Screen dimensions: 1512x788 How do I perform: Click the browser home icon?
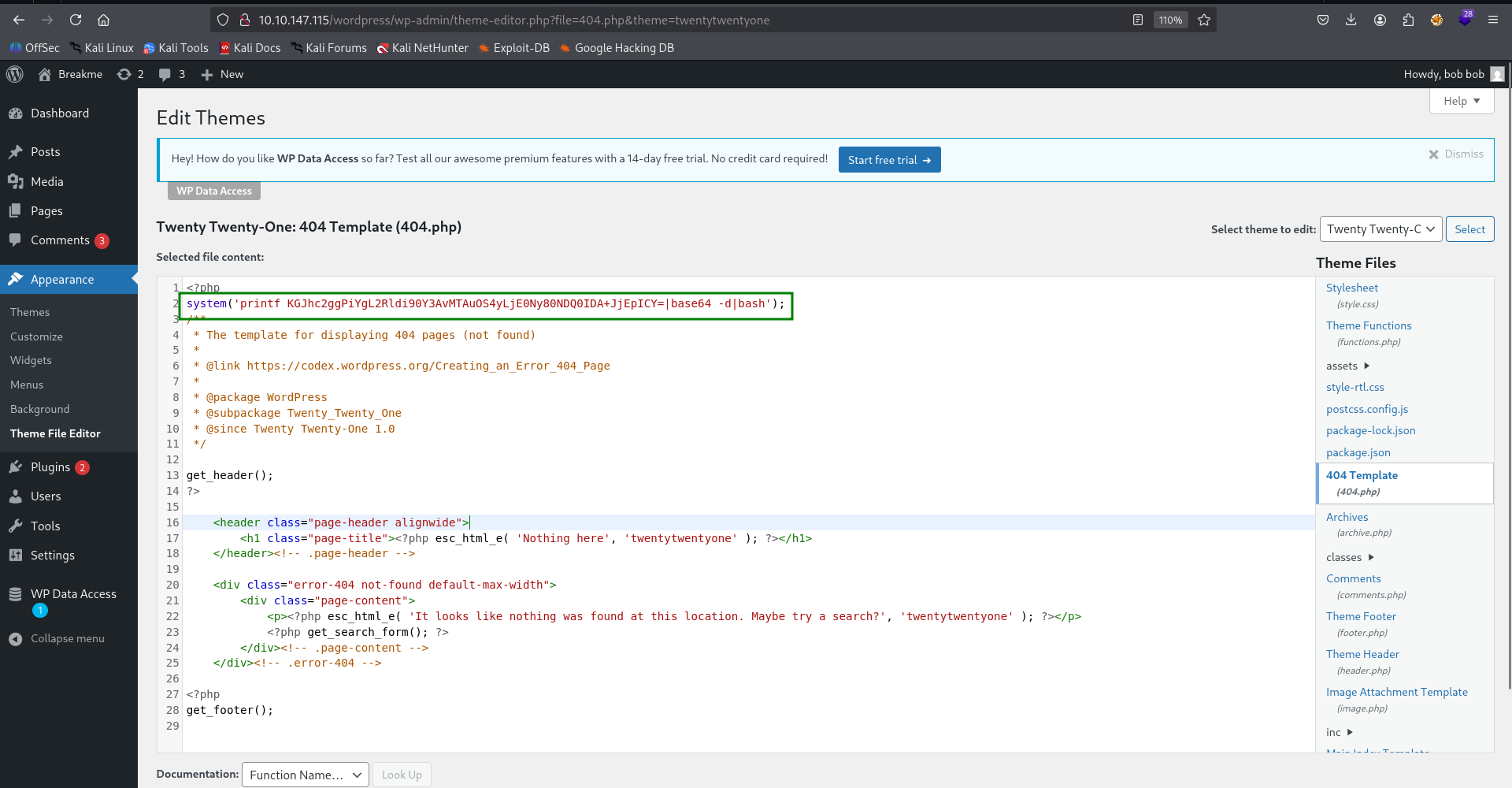pyautogui.click(x=103, y=20)
